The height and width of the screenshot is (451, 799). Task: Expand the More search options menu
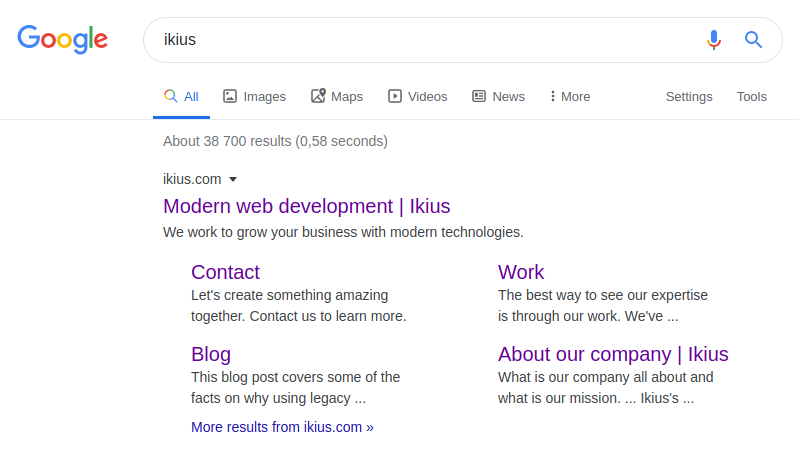coord(570,96)
